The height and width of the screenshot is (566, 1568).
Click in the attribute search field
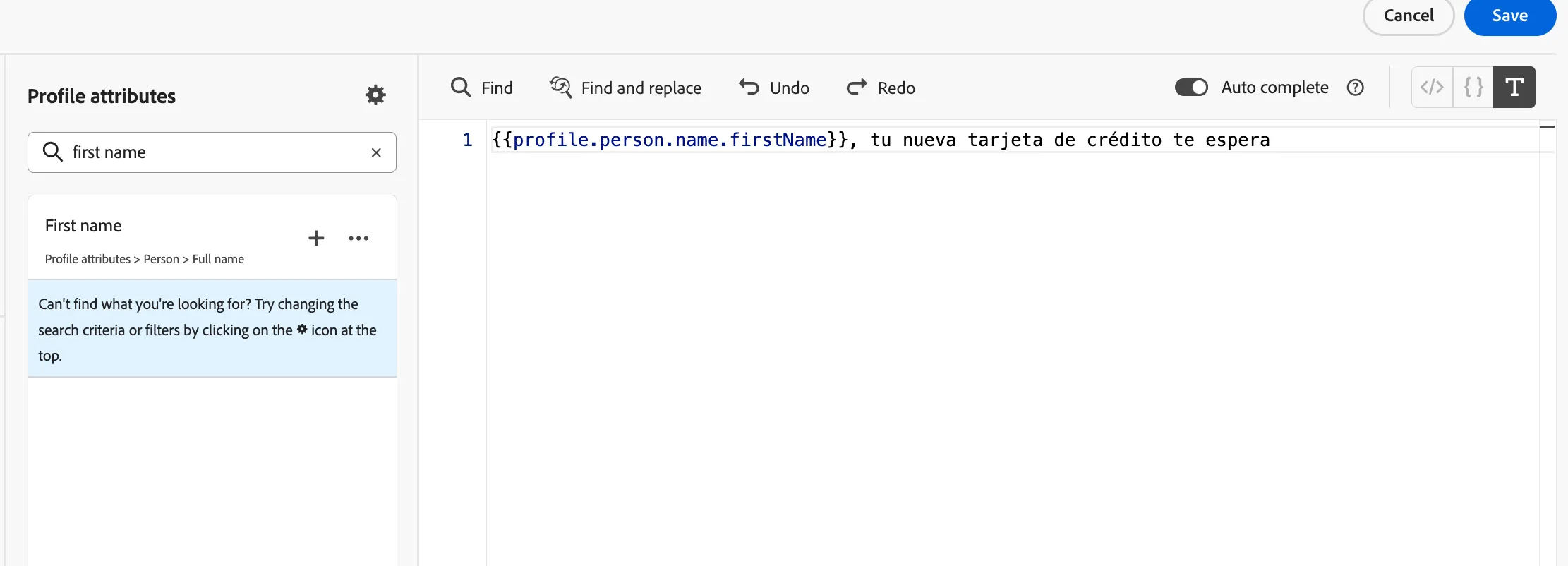tap(212, 152)
